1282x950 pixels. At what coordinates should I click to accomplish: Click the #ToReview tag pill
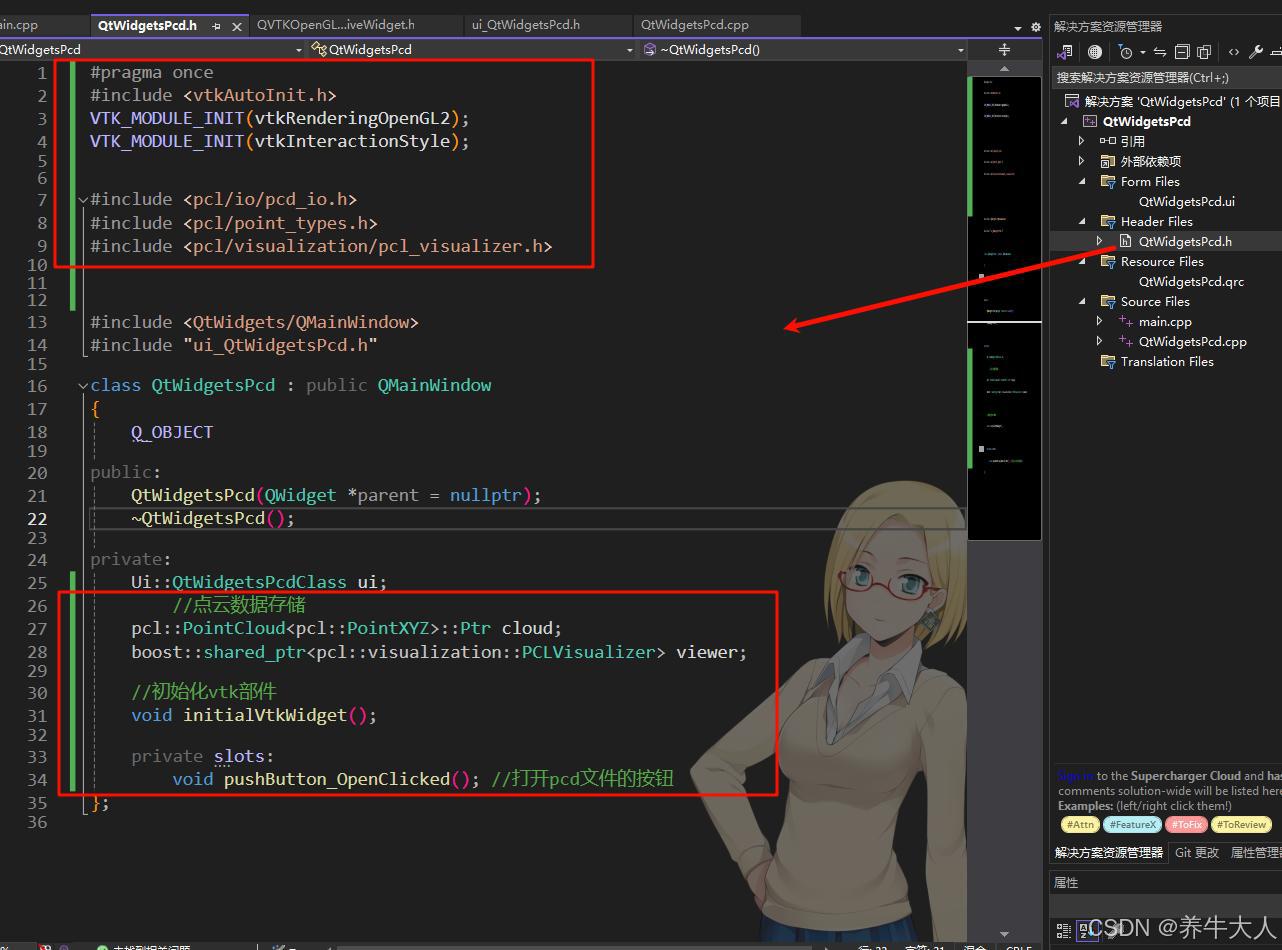1241,825
